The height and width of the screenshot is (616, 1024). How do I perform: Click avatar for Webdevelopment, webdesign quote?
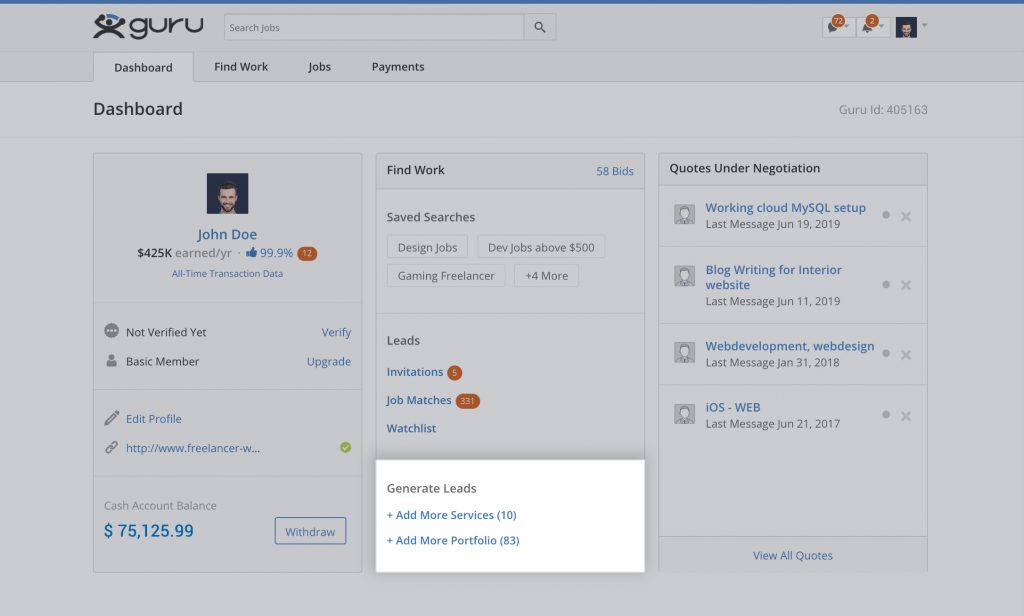[x=684, y=353]
